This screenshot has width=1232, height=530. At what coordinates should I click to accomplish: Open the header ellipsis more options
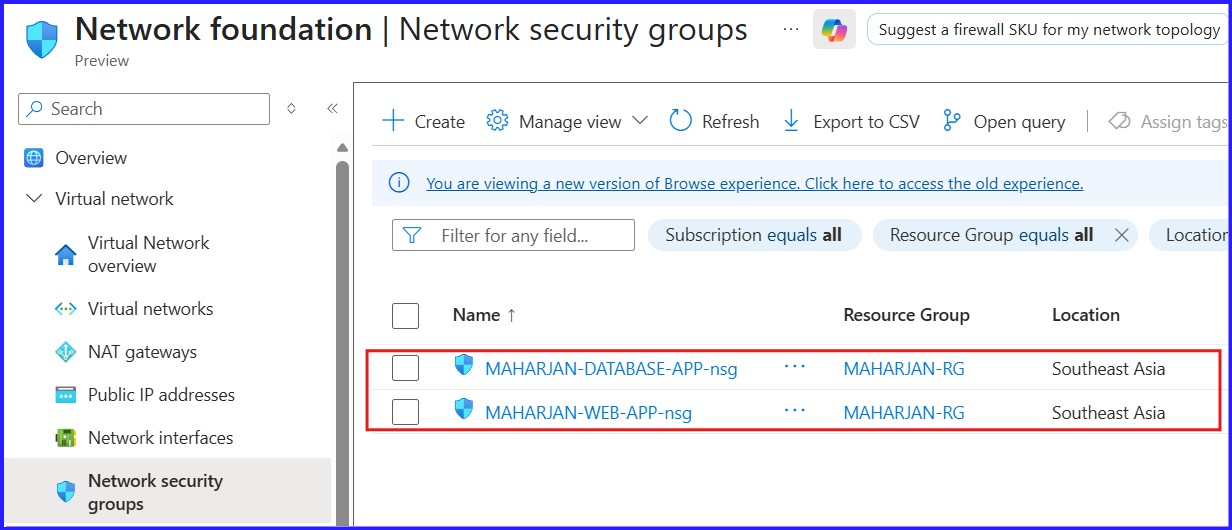coord(791,29)
